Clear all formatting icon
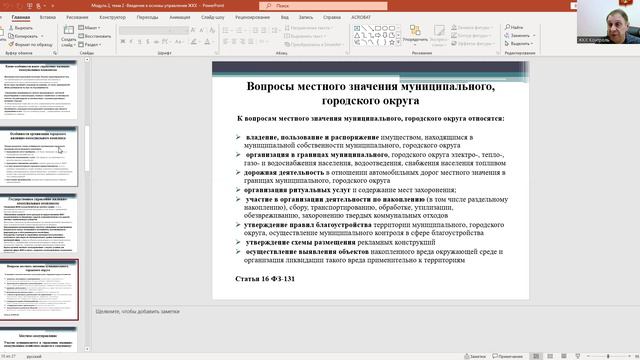 click(212, 30)
